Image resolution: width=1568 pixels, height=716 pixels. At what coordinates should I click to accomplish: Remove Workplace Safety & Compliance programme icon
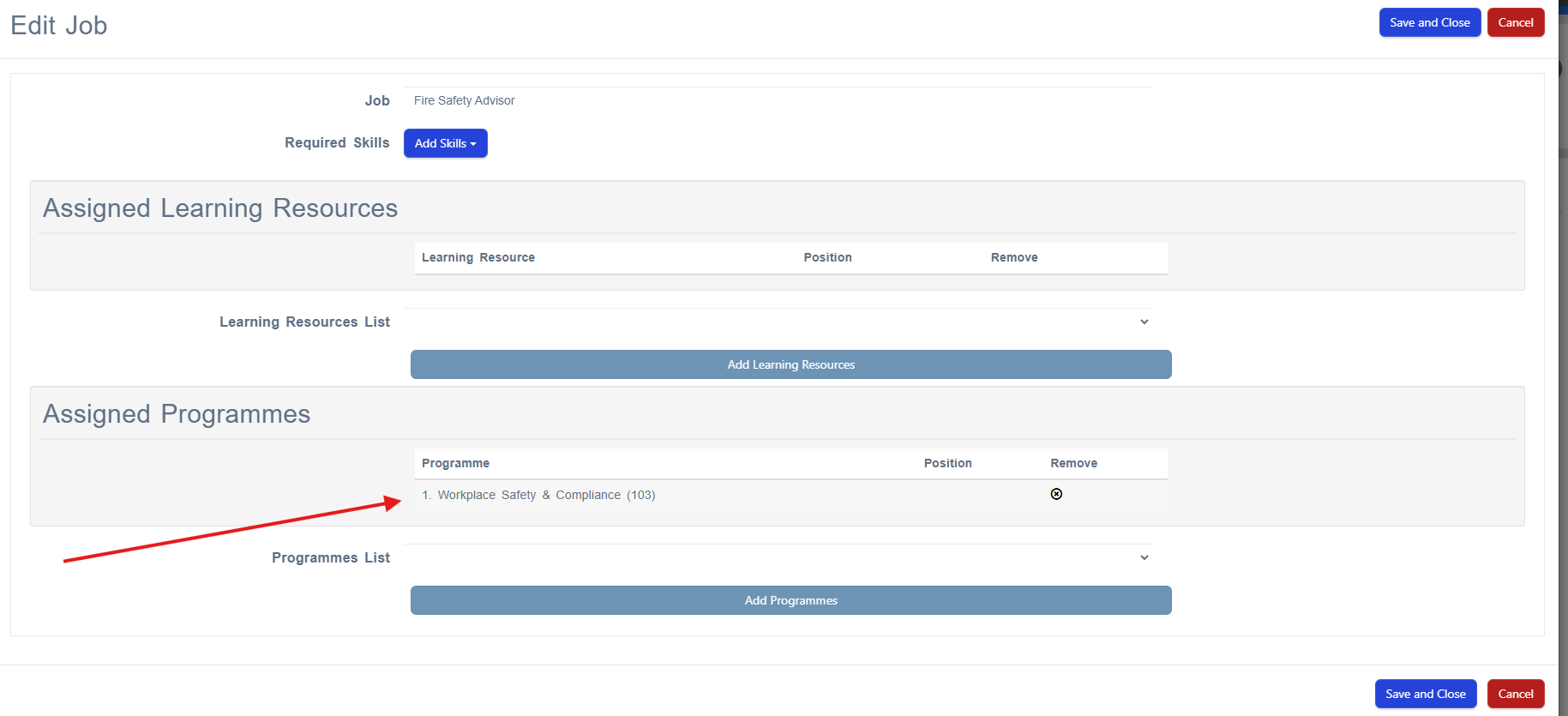[x=1056, y=494]
